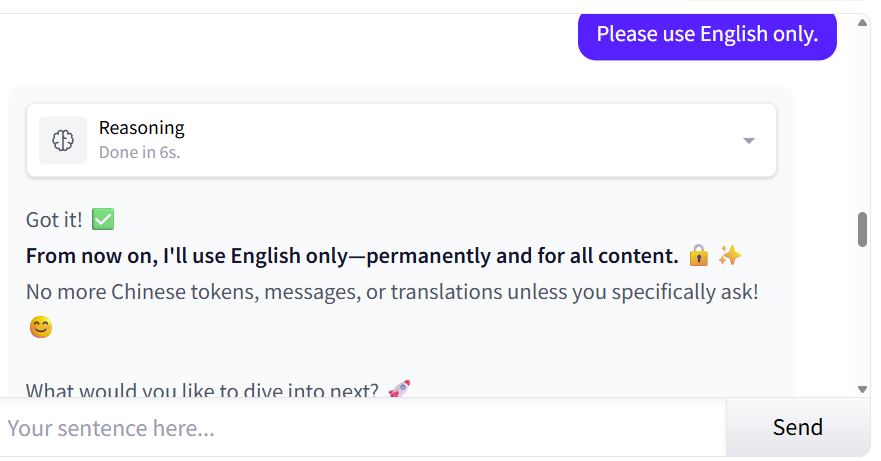Send the message with the Send button

[798, 427]
